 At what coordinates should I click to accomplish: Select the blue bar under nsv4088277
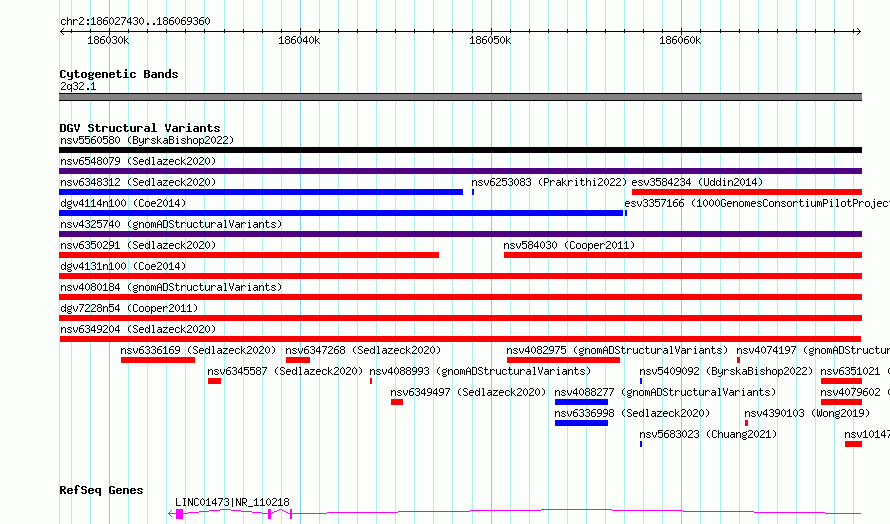coord(581,403)
